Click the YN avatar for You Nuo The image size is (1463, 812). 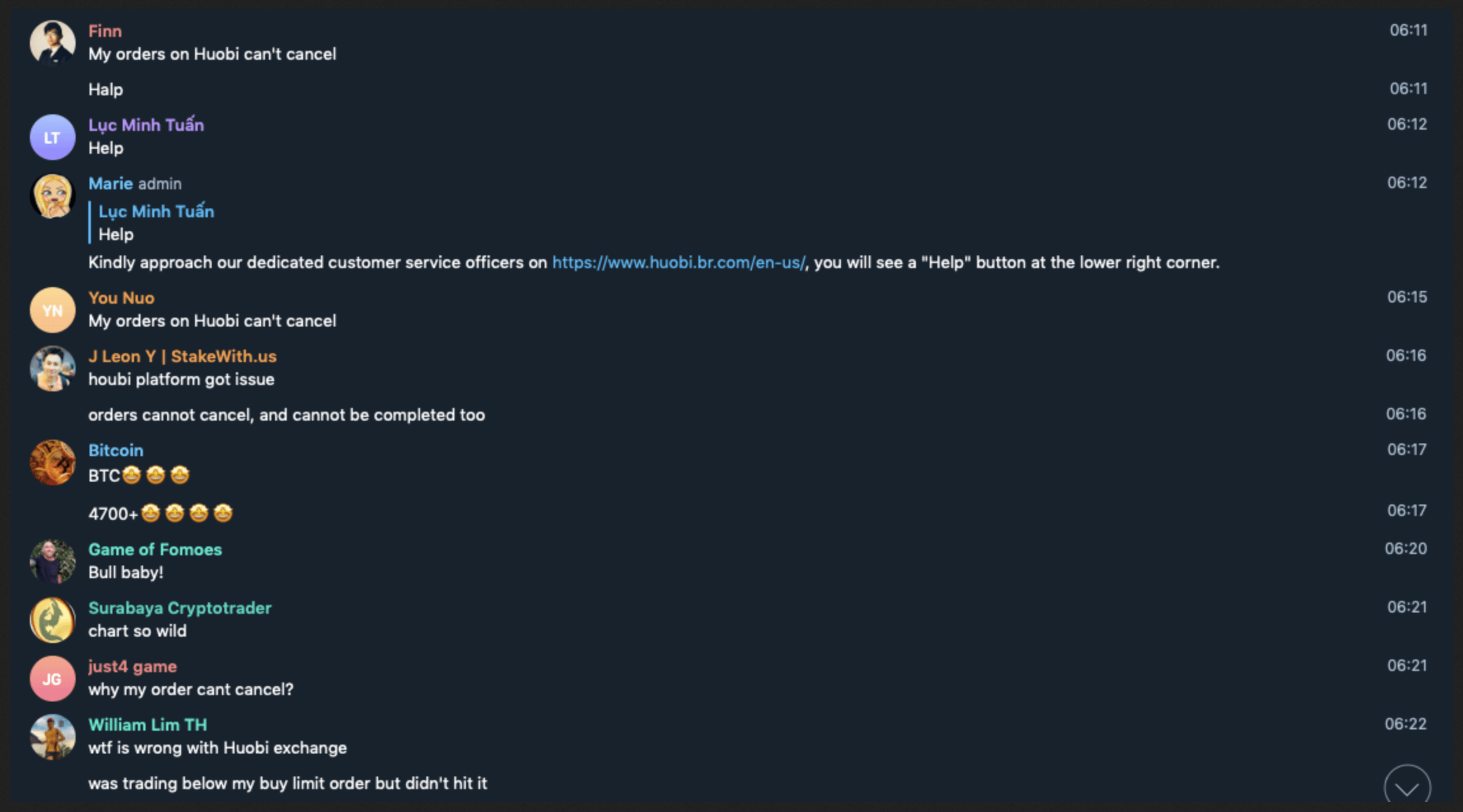point(52,310)
